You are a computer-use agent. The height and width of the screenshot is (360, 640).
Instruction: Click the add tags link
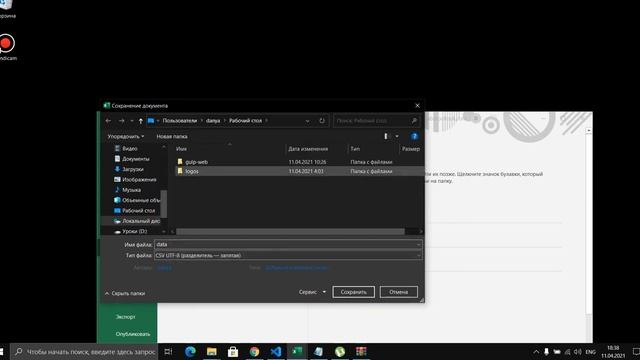pyautogui.click(x=297, y=268)
